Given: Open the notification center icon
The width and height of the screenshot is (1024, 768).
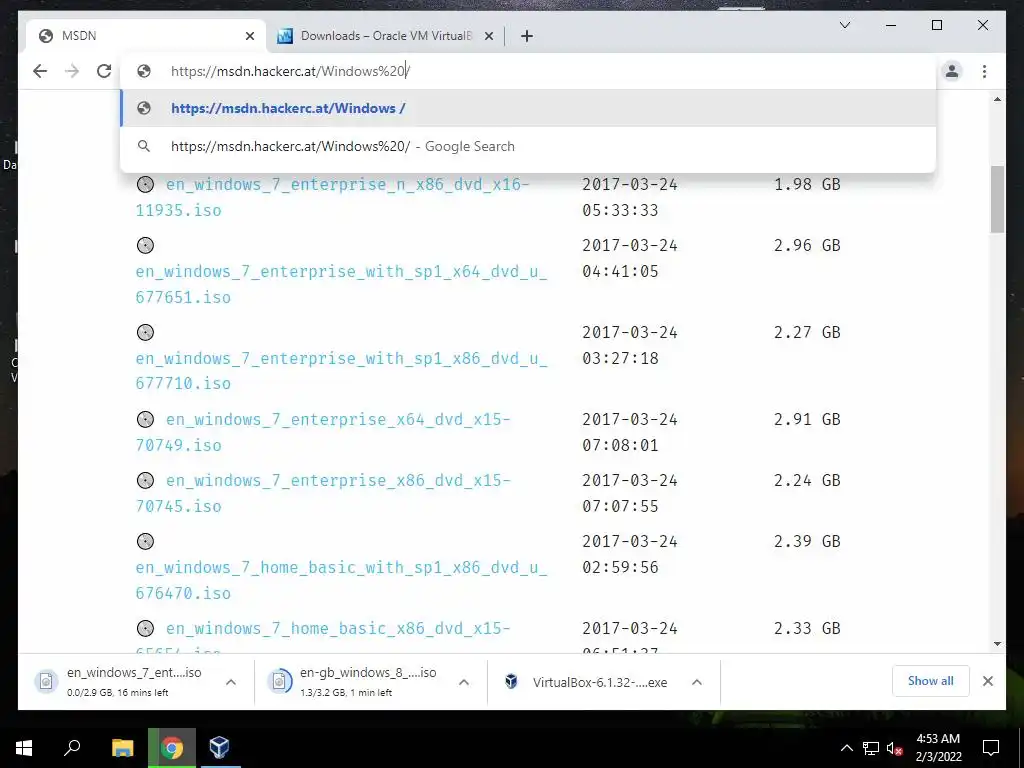Looking at the screenshot, I should (991, 748).
